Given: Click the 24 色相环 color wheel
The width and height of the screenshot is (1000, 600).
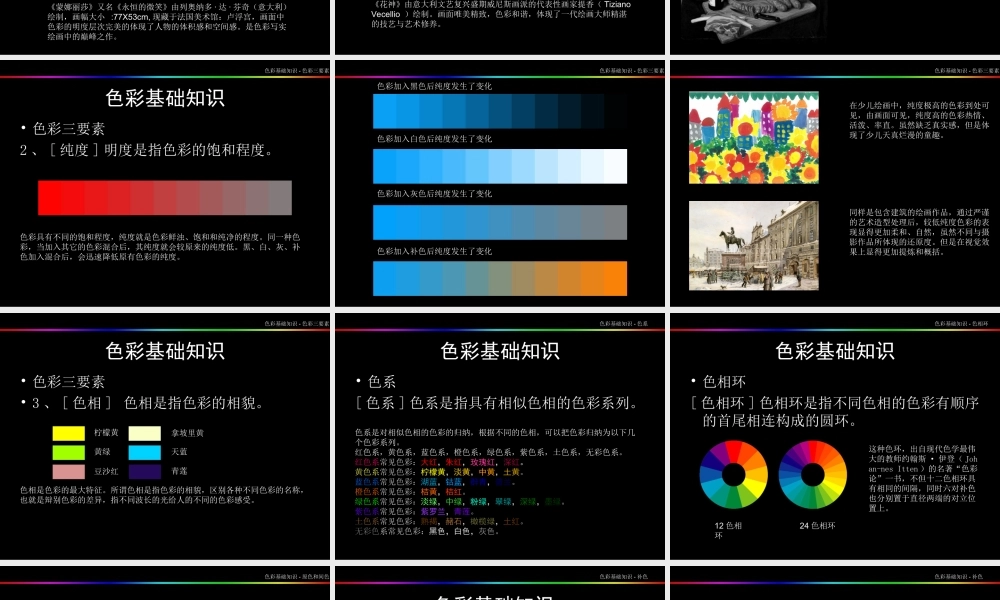Looking at the screenshot, I should [812, 474].
